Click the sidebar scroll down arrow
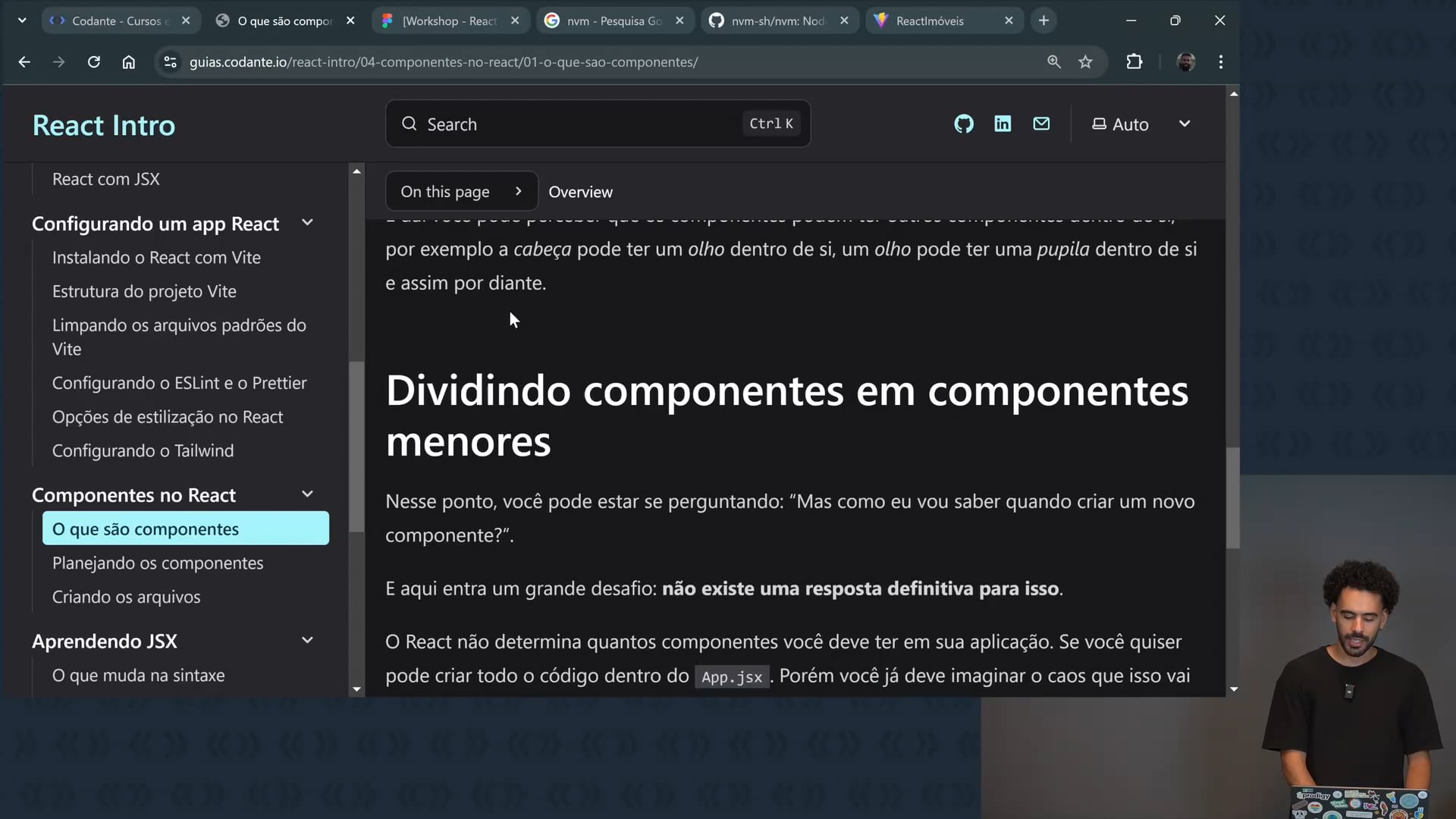 pos(356,689)
